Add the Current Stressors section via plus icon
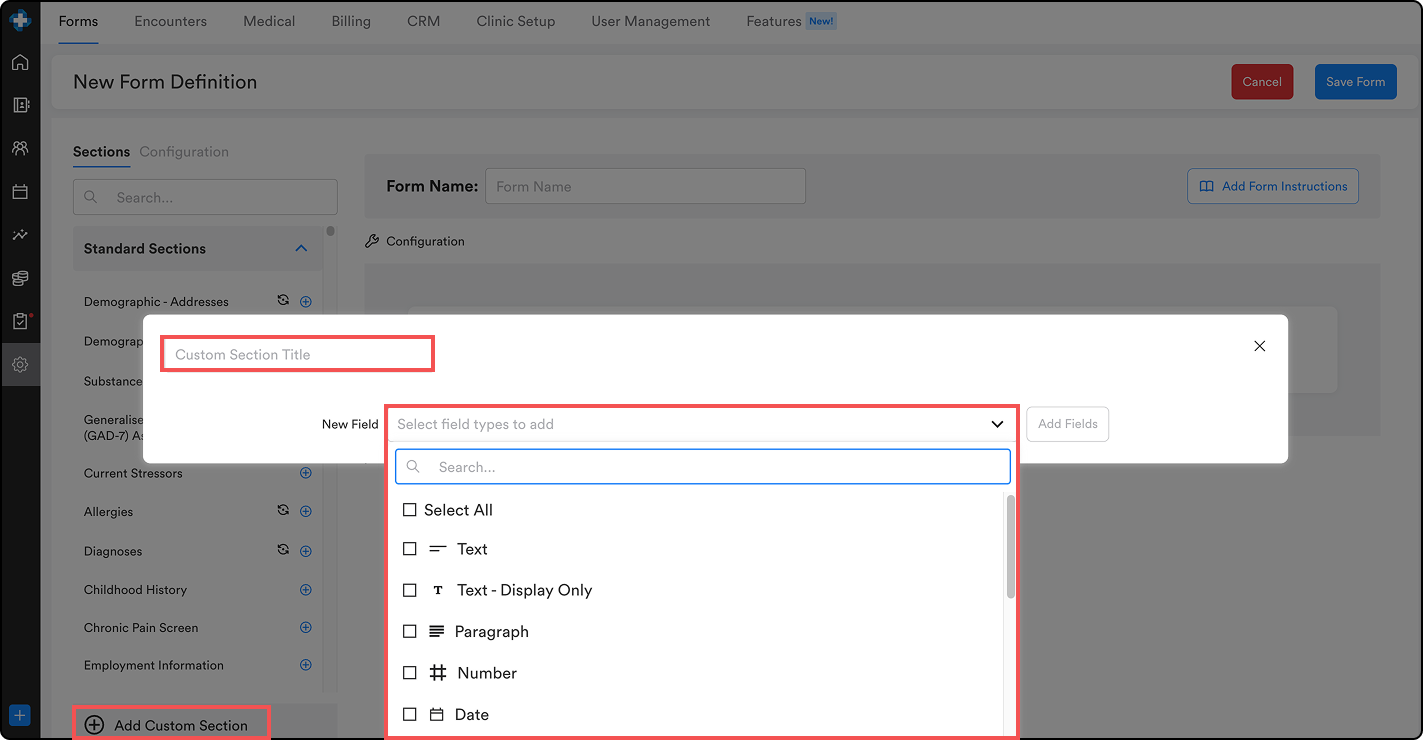Viewport: 1423px width, 740px height. (x=306, y=473)
